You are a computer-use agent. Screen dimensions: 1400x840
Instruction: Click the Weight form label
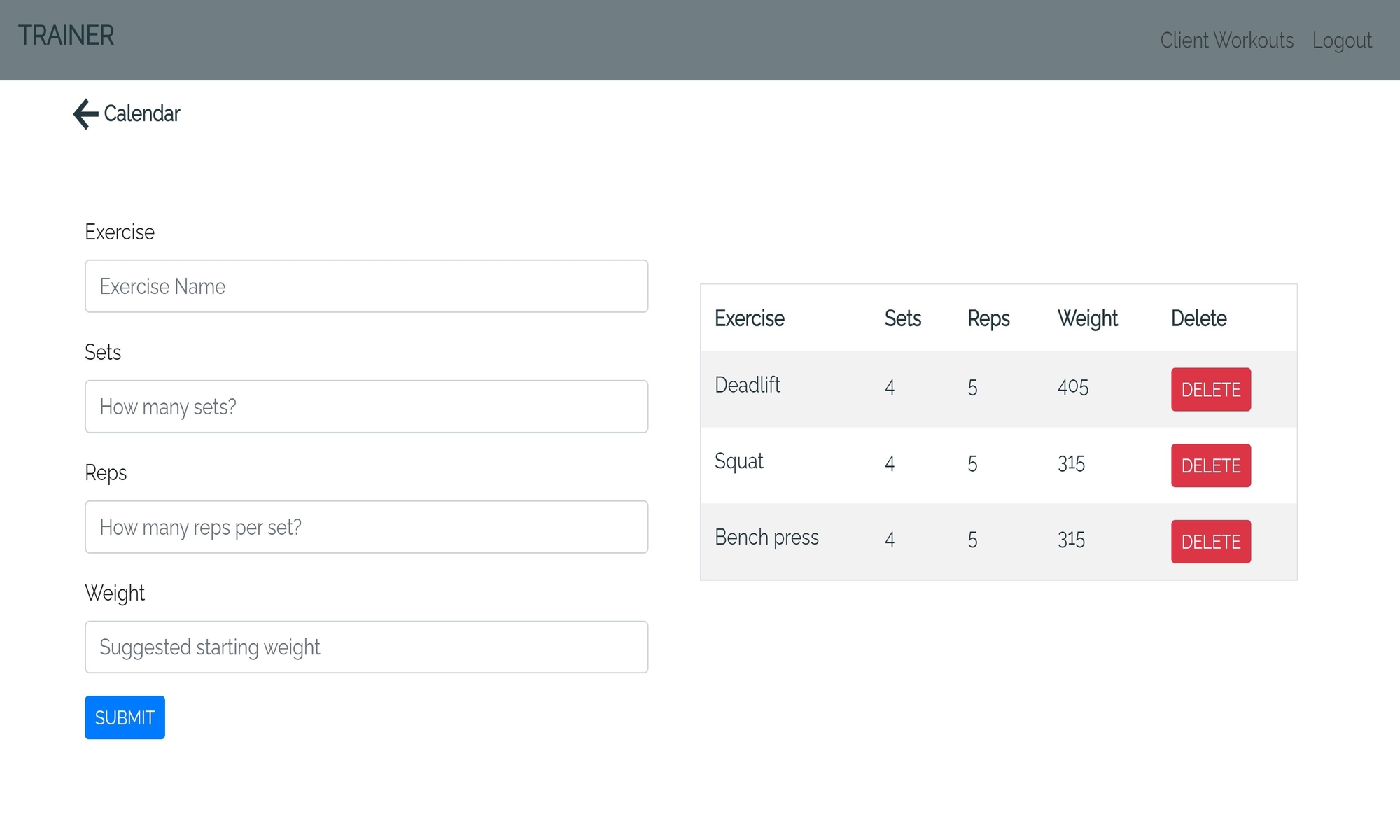115,594
